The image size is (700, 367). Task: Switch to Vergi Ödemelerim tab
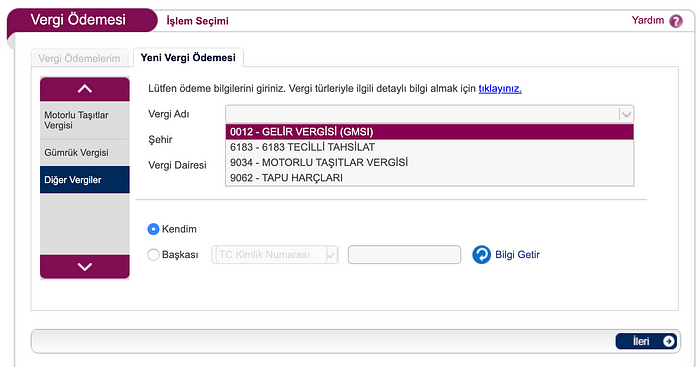click(x=79, y=58)
